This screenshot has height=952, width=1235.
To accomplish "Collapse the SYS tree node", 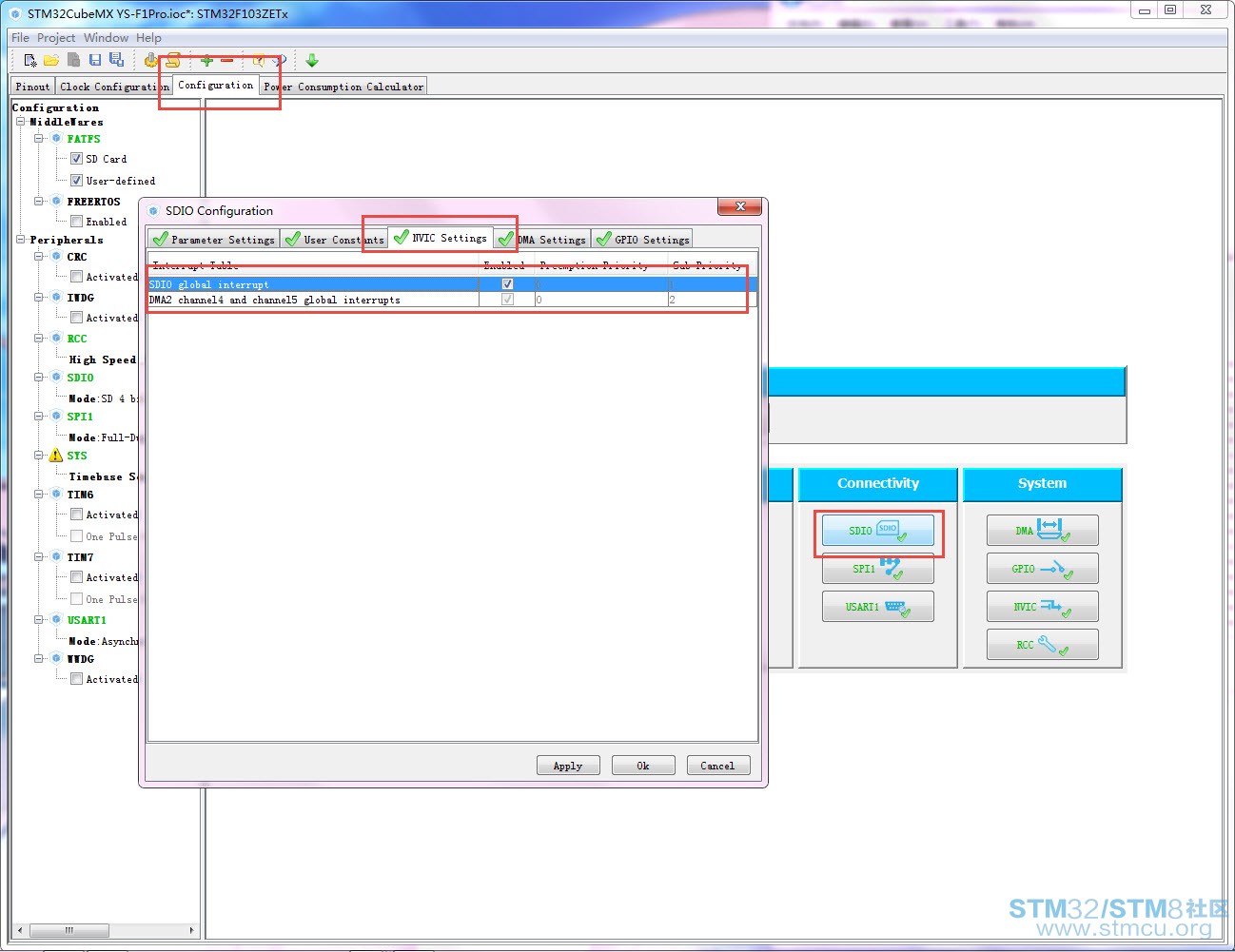I will [39, 456].
